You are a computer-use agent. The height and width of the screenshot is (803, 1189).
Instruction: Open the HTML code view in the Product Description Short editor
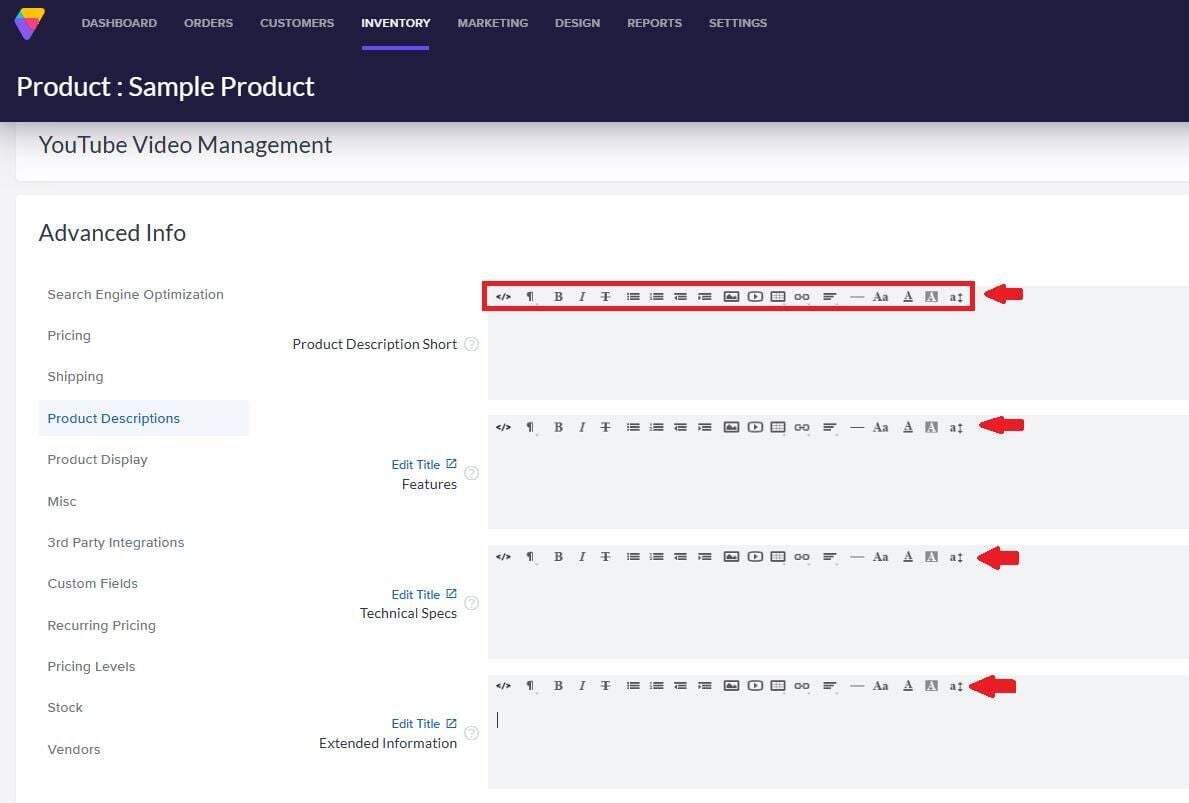(503, 296)
